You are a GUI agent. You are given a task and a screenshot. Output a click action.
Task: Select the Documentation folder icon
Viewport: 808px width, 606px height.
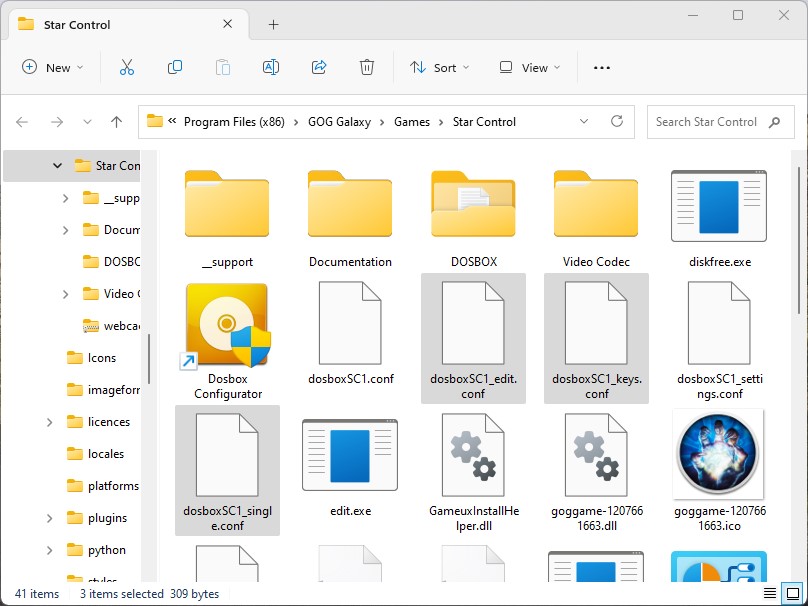click(x=350, y=204)
